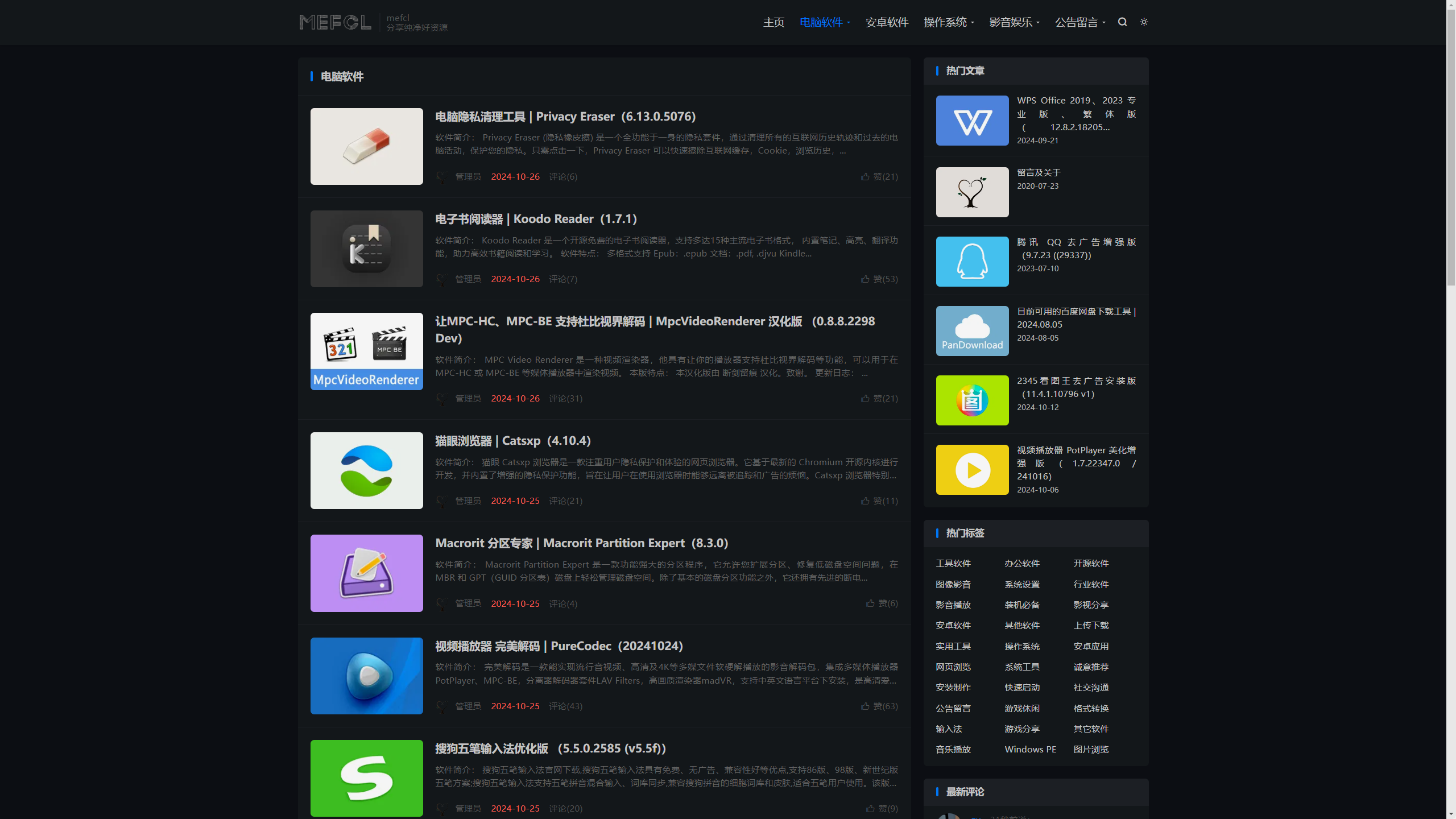Open WPS Office 2019、2023 专业版 article
The image size is (1456, 819).
click(1076, 114)
